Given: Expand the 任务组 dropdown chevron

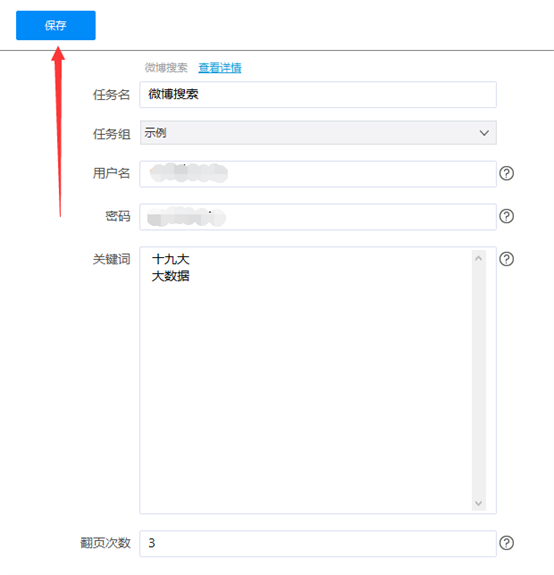Looking at the screenshot, I should pyautogui.click(x=484, y=133).
